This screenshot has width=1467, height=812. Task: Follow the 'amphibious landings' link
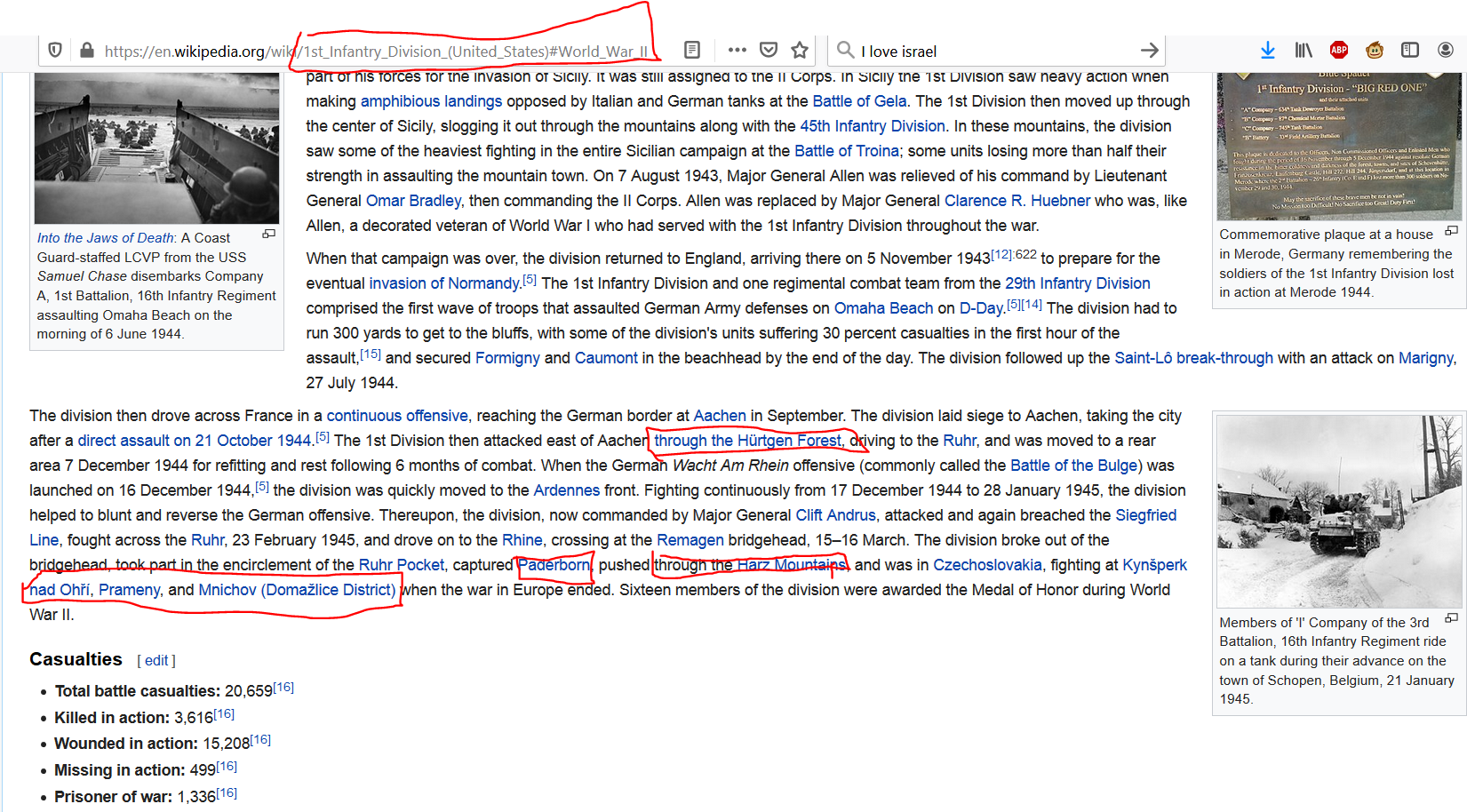pos(431,101)
